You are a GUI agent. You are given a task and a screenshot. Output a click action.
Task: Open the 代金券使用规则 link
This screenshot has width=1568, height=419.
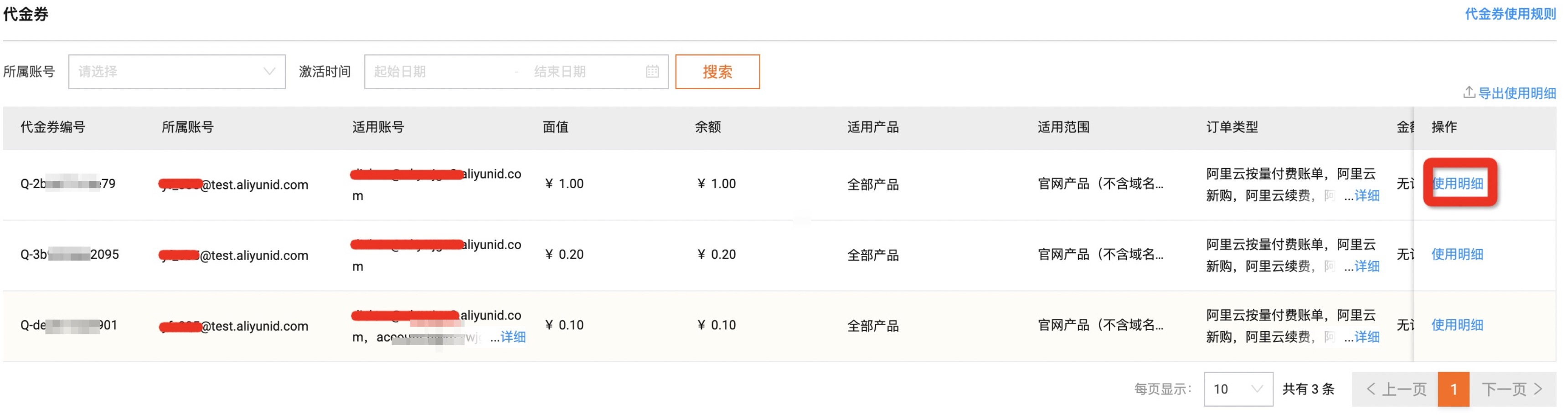click(x=1510, y=14)
